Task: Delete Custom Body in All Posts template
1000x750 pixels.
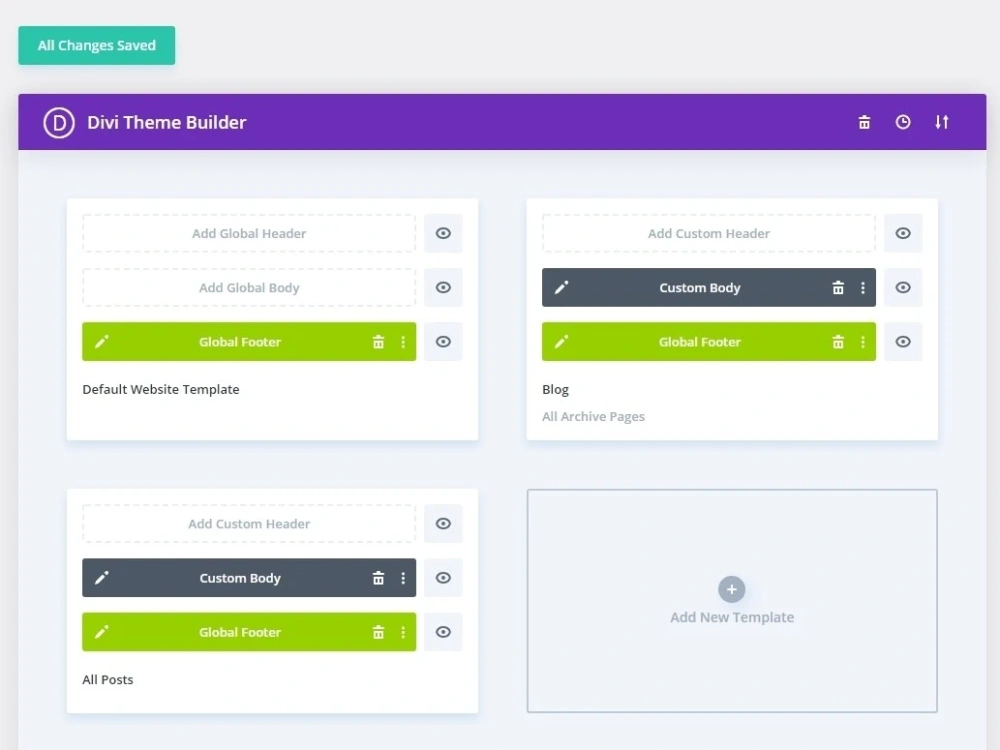Action: 378,578
